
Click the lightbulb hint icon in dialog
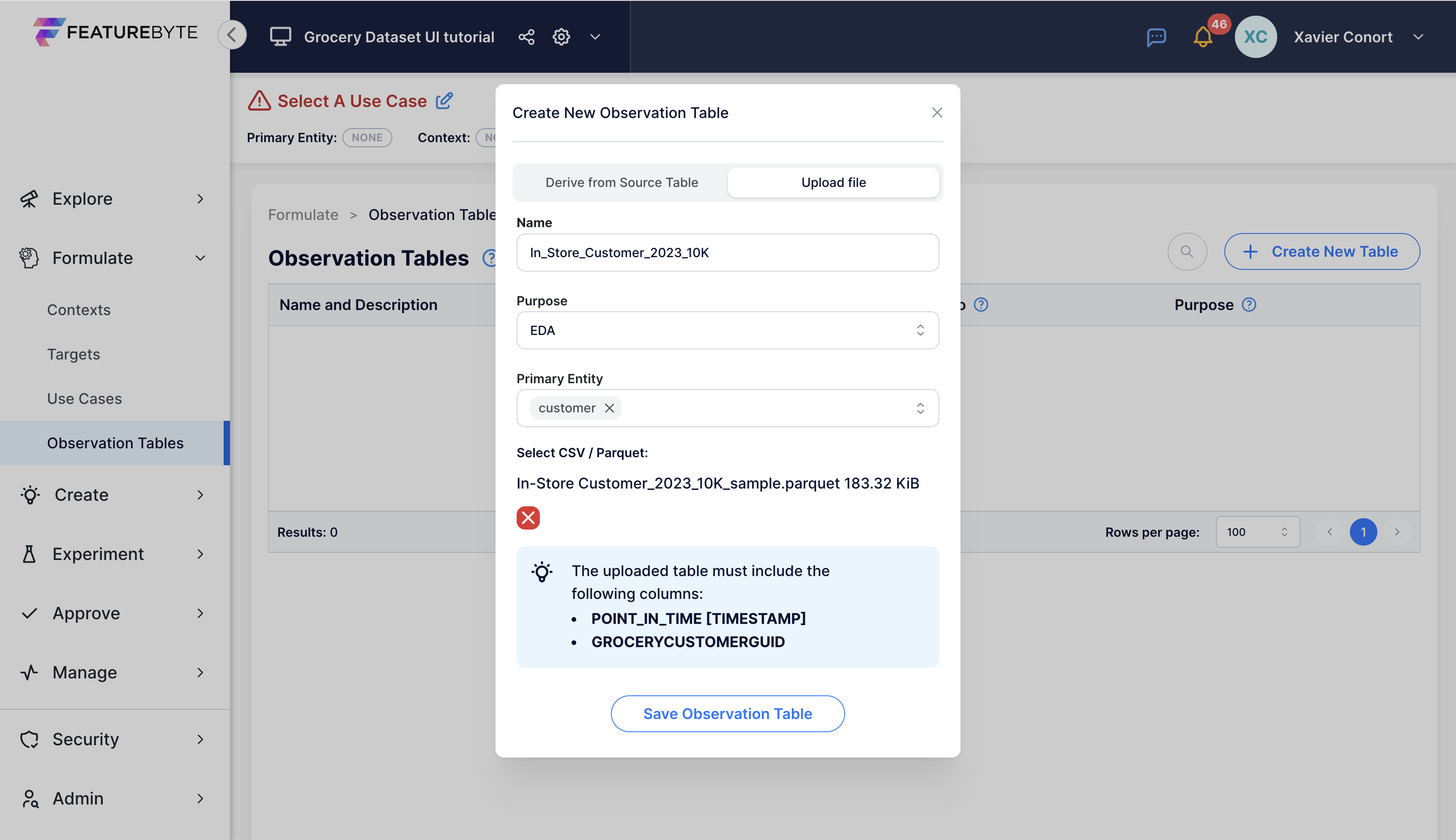pos(542,572)
